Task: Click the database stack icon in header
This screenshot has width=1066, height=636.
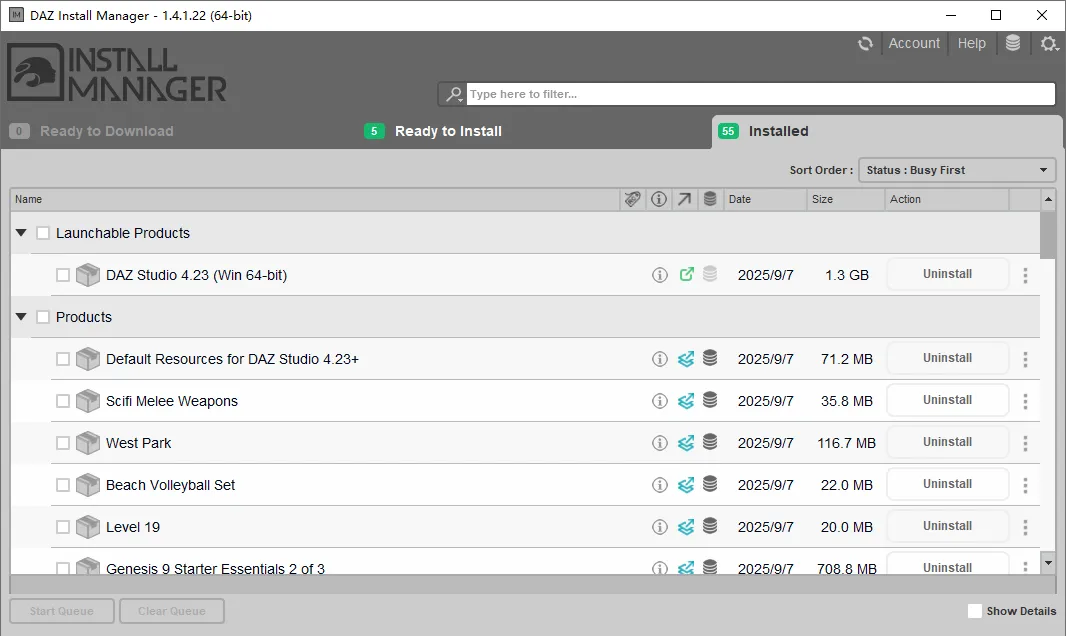Action: pyautogui.click(x=1013, y=44)
